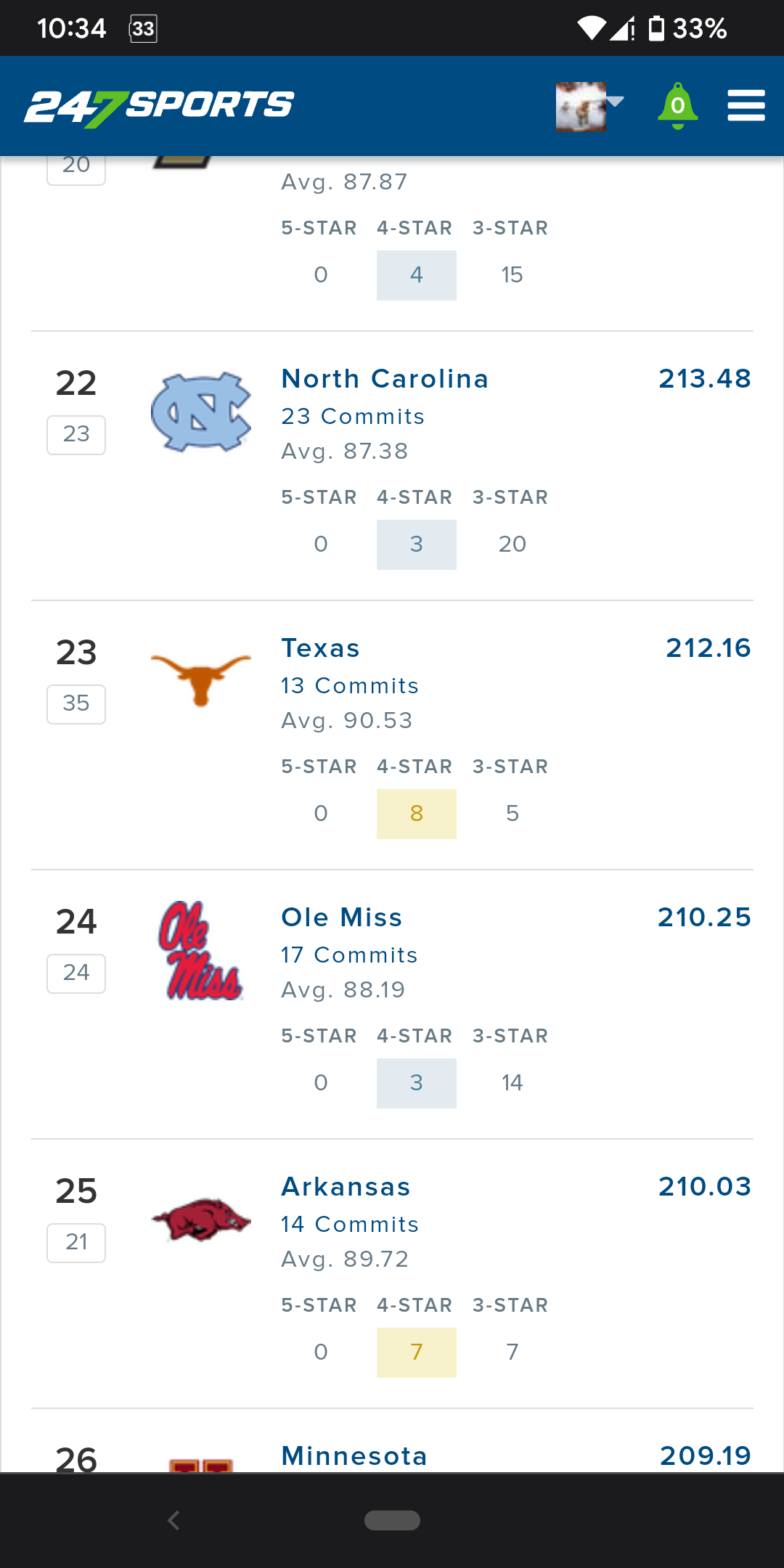Tap the 247Sports logo
784x1568 pixels.
[159, 107]
